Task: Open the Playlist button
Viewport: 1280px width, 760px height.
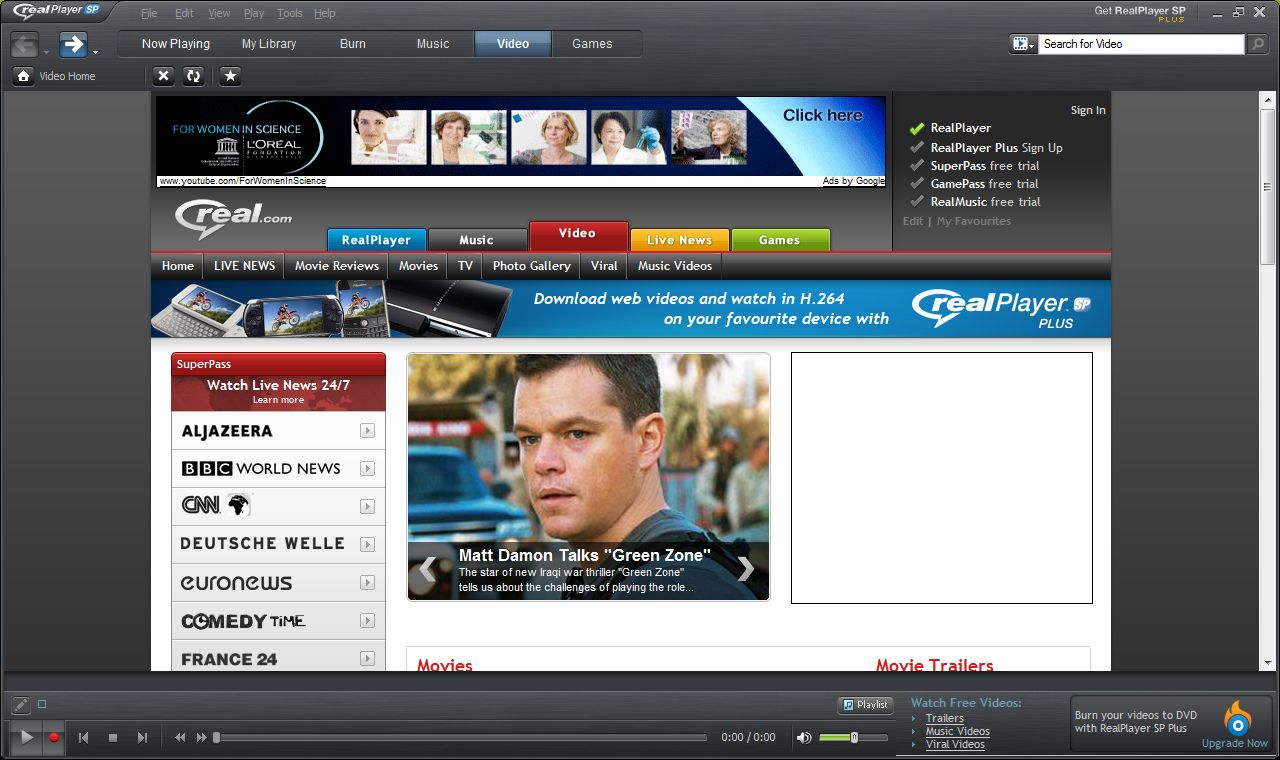Action: (x=865, y=705)
